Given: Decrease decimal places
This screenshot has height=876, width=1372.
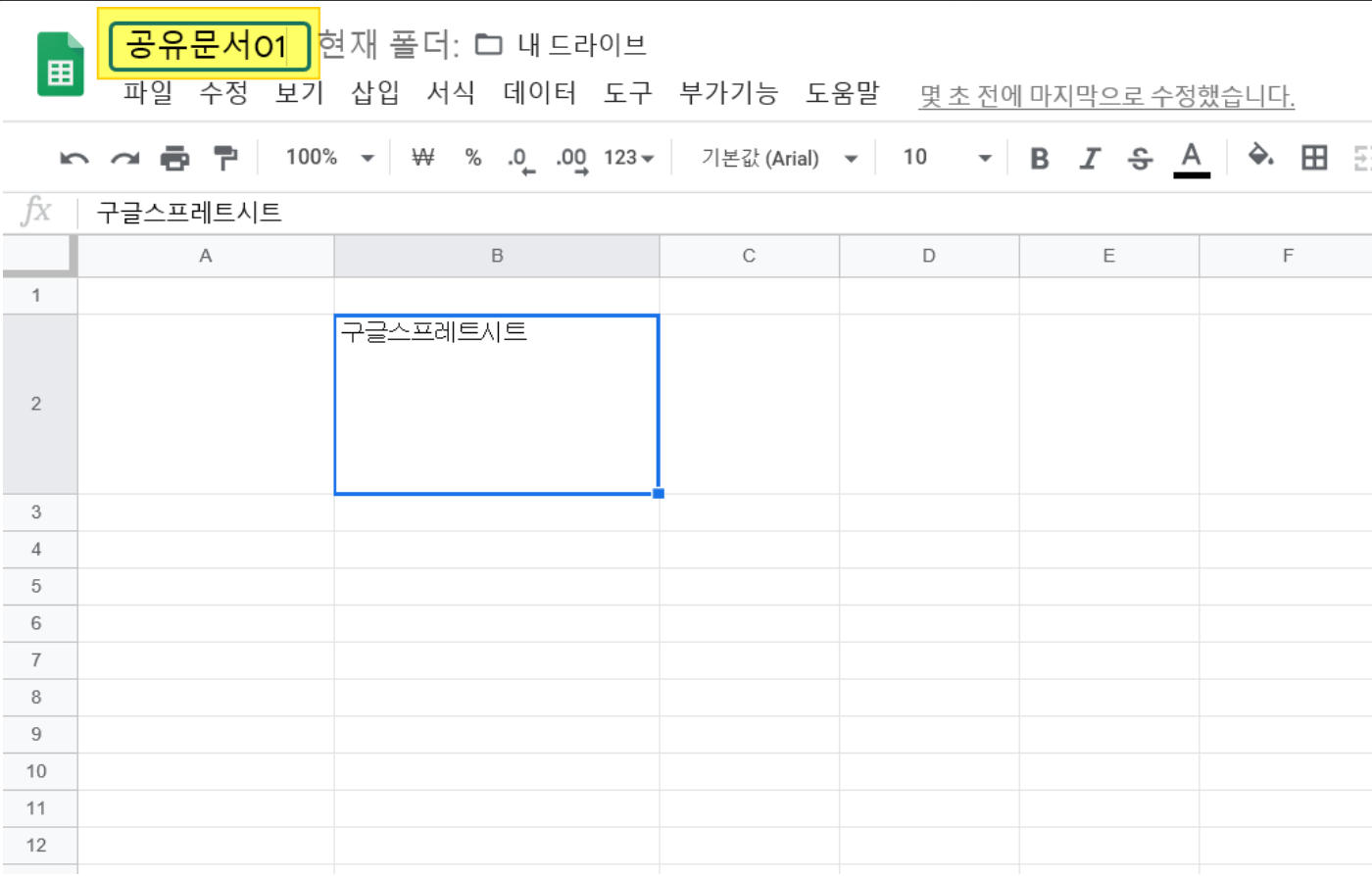Looking at the screenshot, I should pyautogui.click(x=520, y=160).
